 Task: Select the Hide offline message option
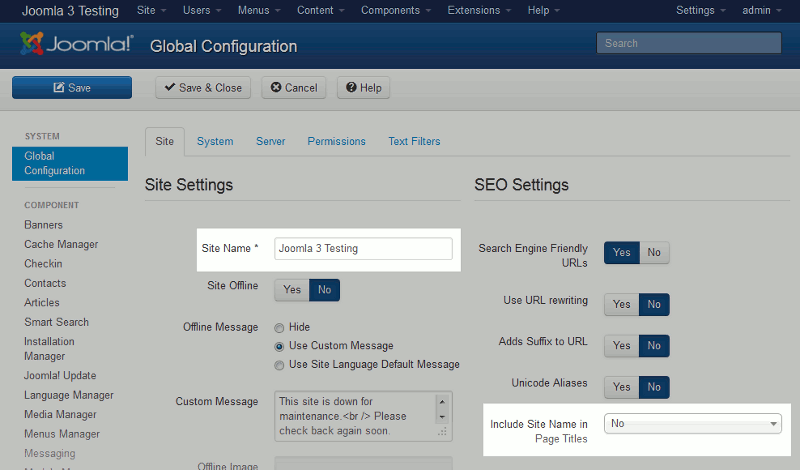coord(280,327)
